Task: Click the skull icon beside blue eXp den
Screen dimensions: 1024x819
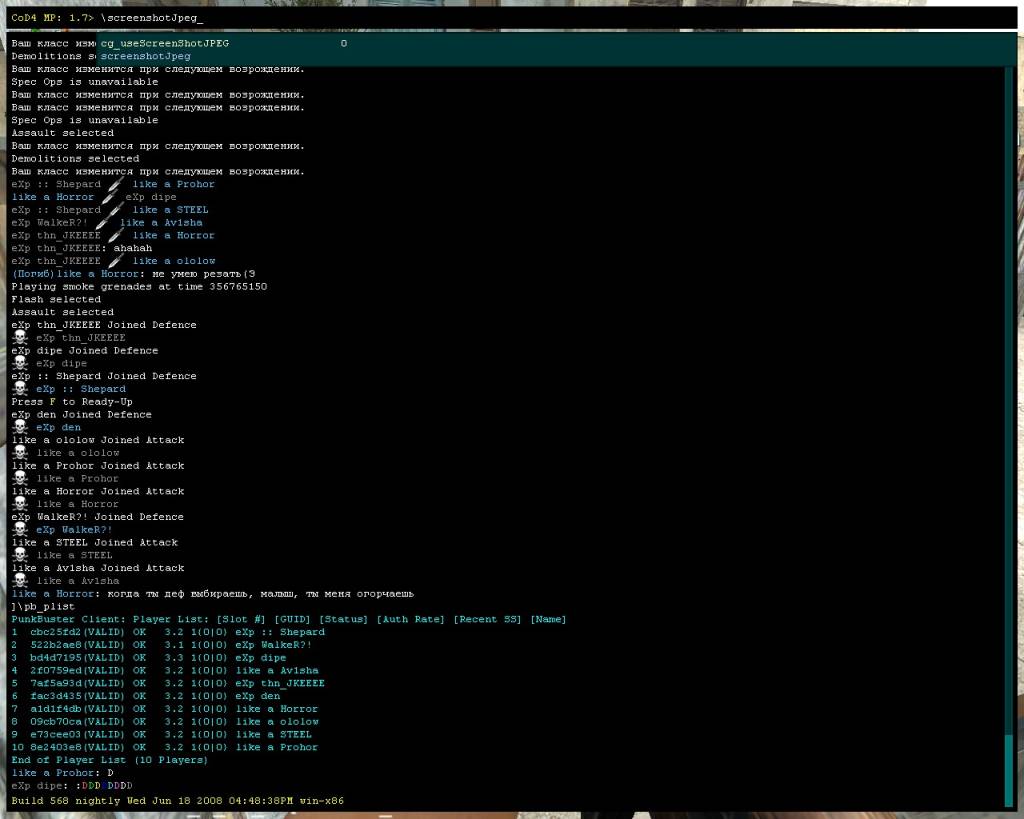Action: 20,427
